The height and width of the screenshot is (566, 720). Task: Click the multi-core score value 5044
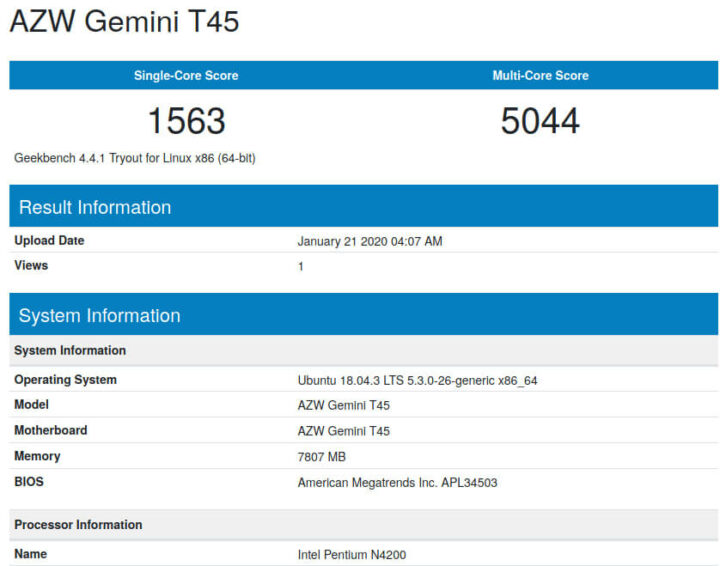540,121
